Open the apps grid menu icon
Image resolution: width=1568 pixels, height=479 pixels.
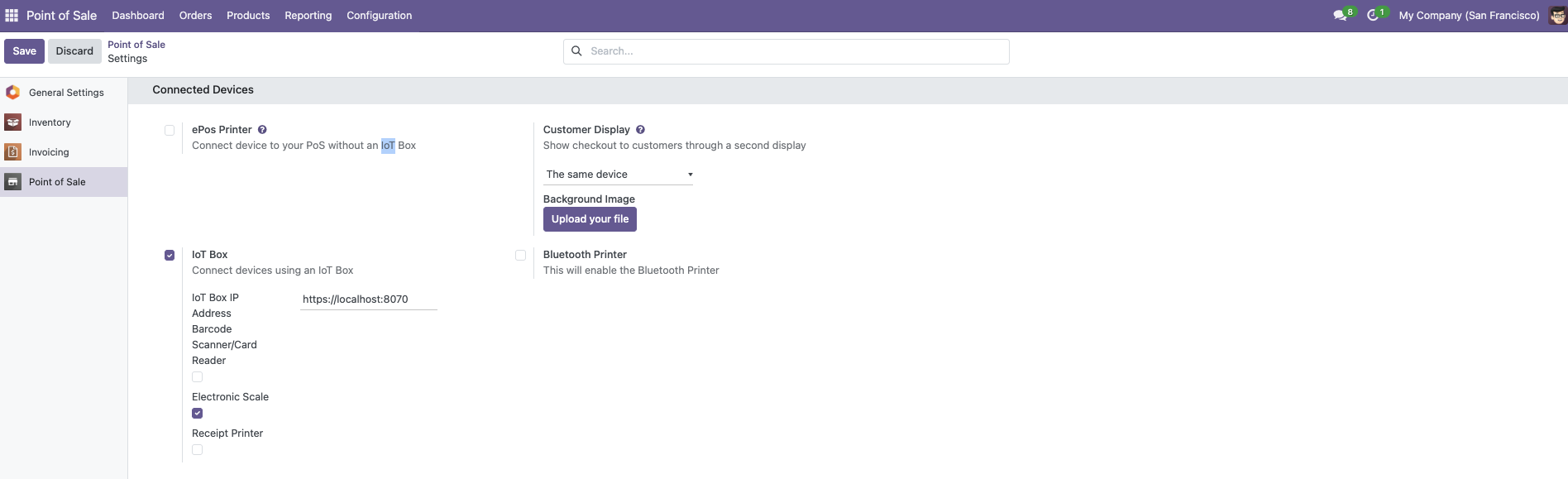click(x=12, y=16)
